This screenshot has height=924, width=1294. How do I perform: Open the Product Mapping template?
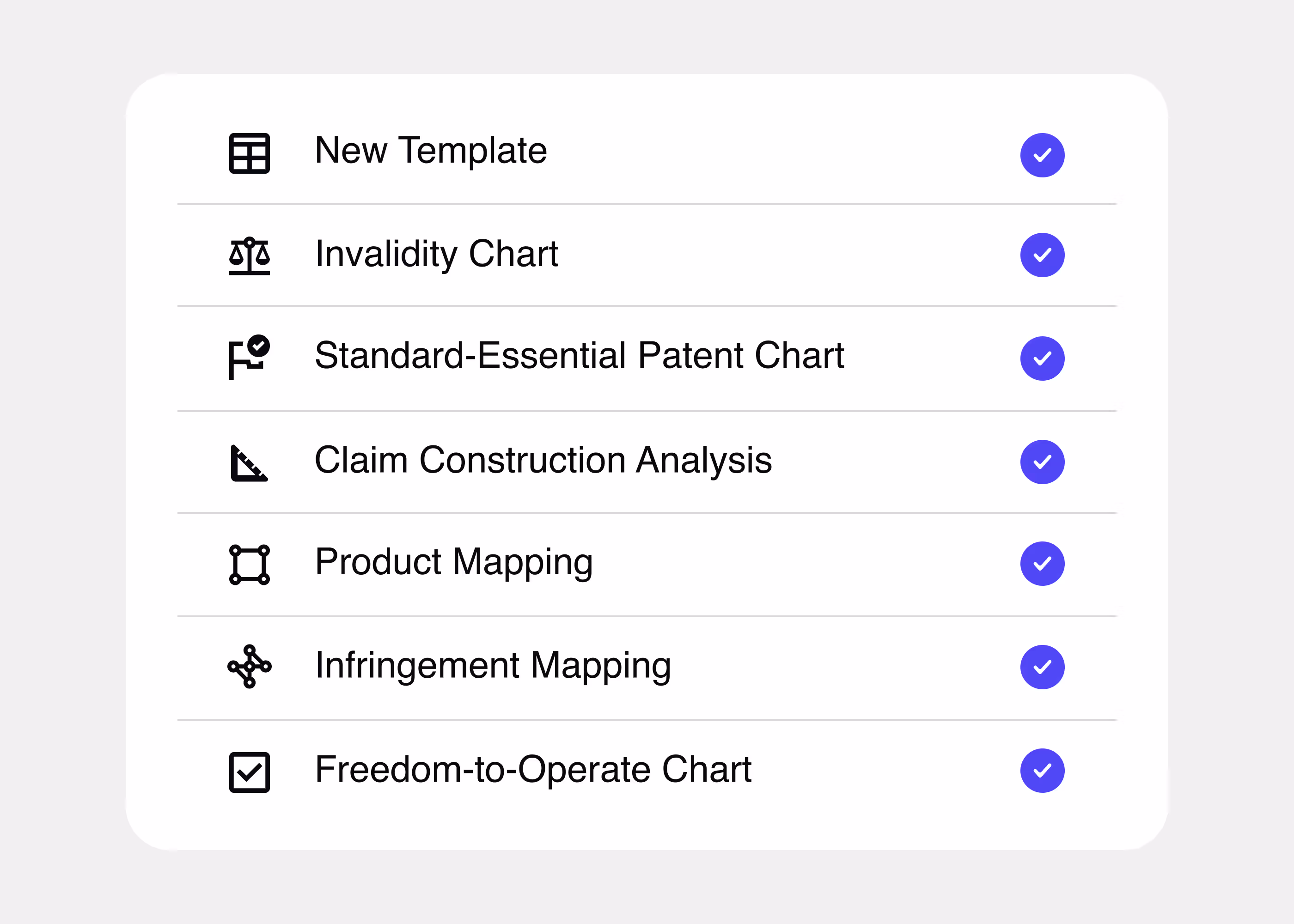pos(454,563)
